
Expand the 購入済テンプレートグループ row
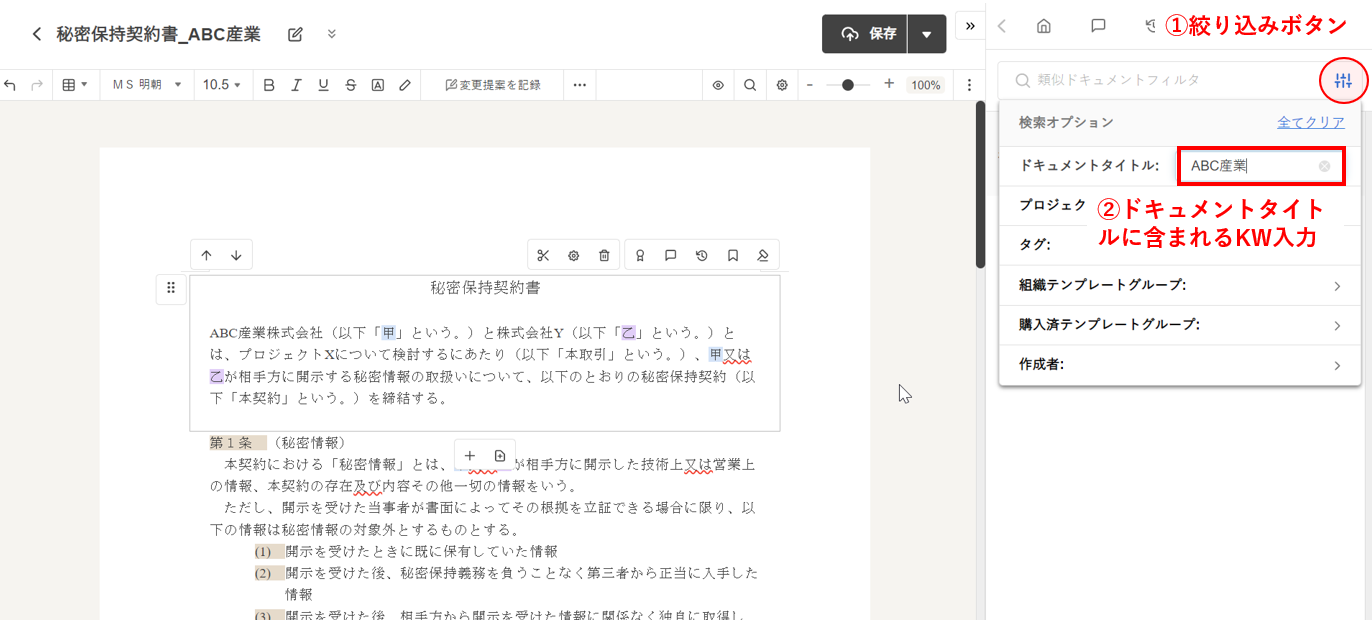pyautogui.click(x=1180, y=325)
